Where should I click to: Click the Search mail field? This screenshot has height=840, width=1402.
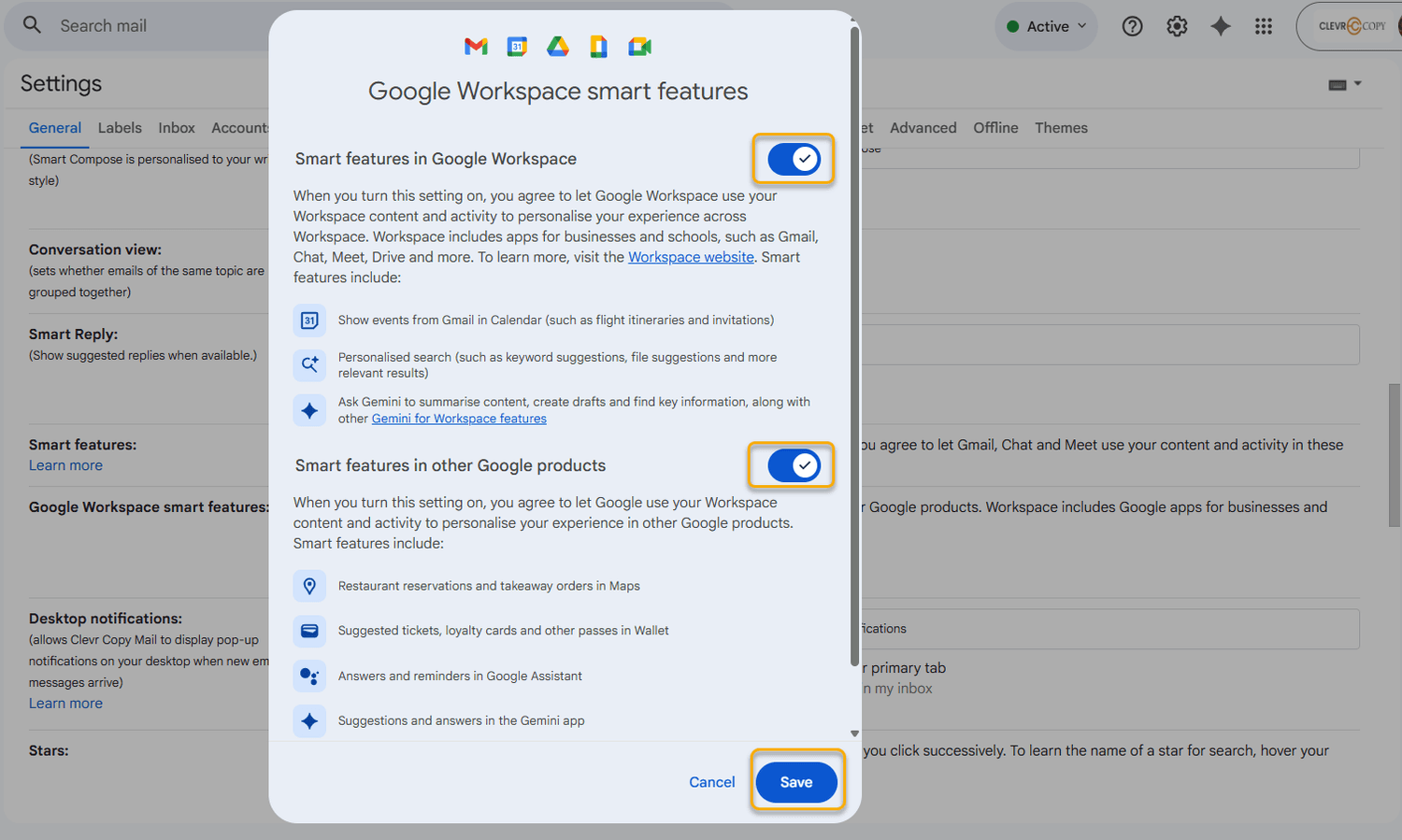159,26
